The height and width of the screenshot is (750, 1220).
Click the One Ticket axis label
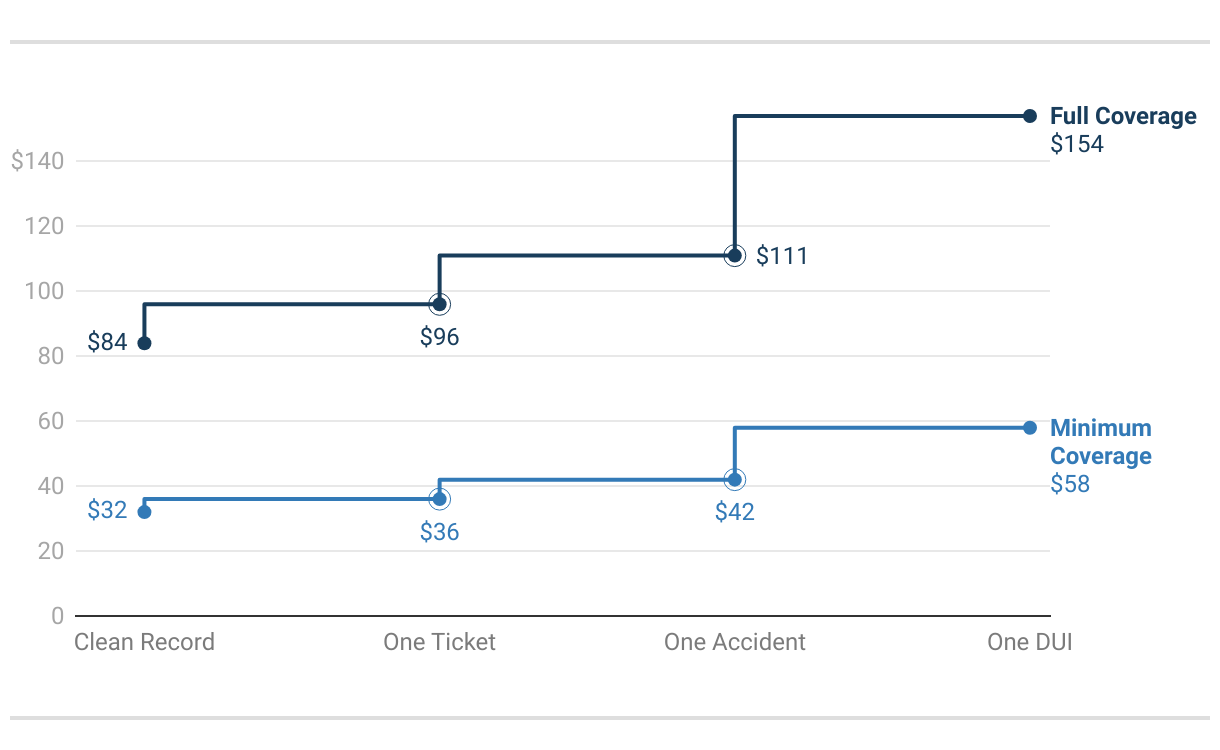pyautogui.click(x=439, y=642)
